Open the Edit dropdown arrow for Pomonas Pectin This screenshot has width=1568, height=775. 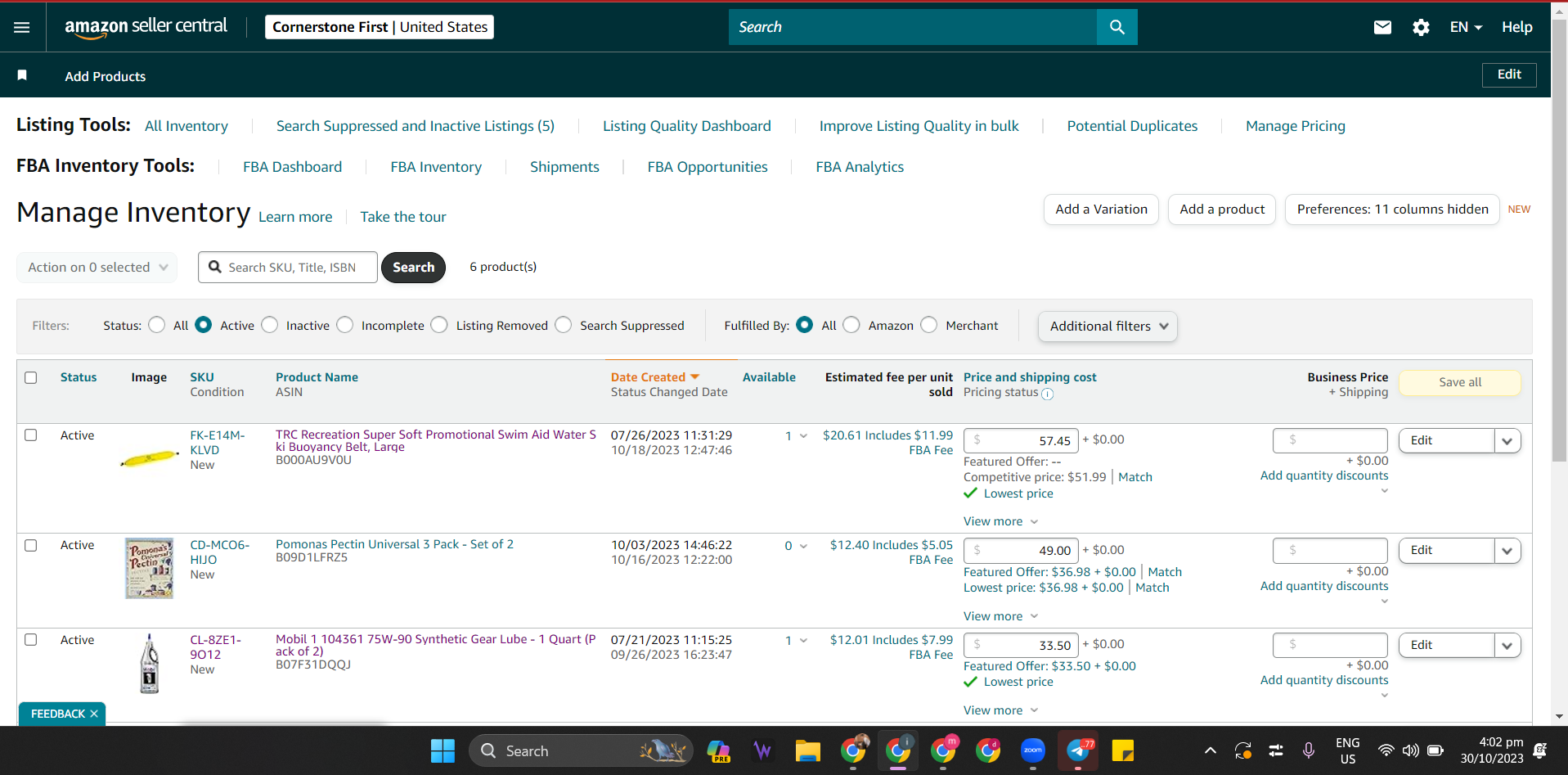pyautogui.click(x=1507, y=551)
